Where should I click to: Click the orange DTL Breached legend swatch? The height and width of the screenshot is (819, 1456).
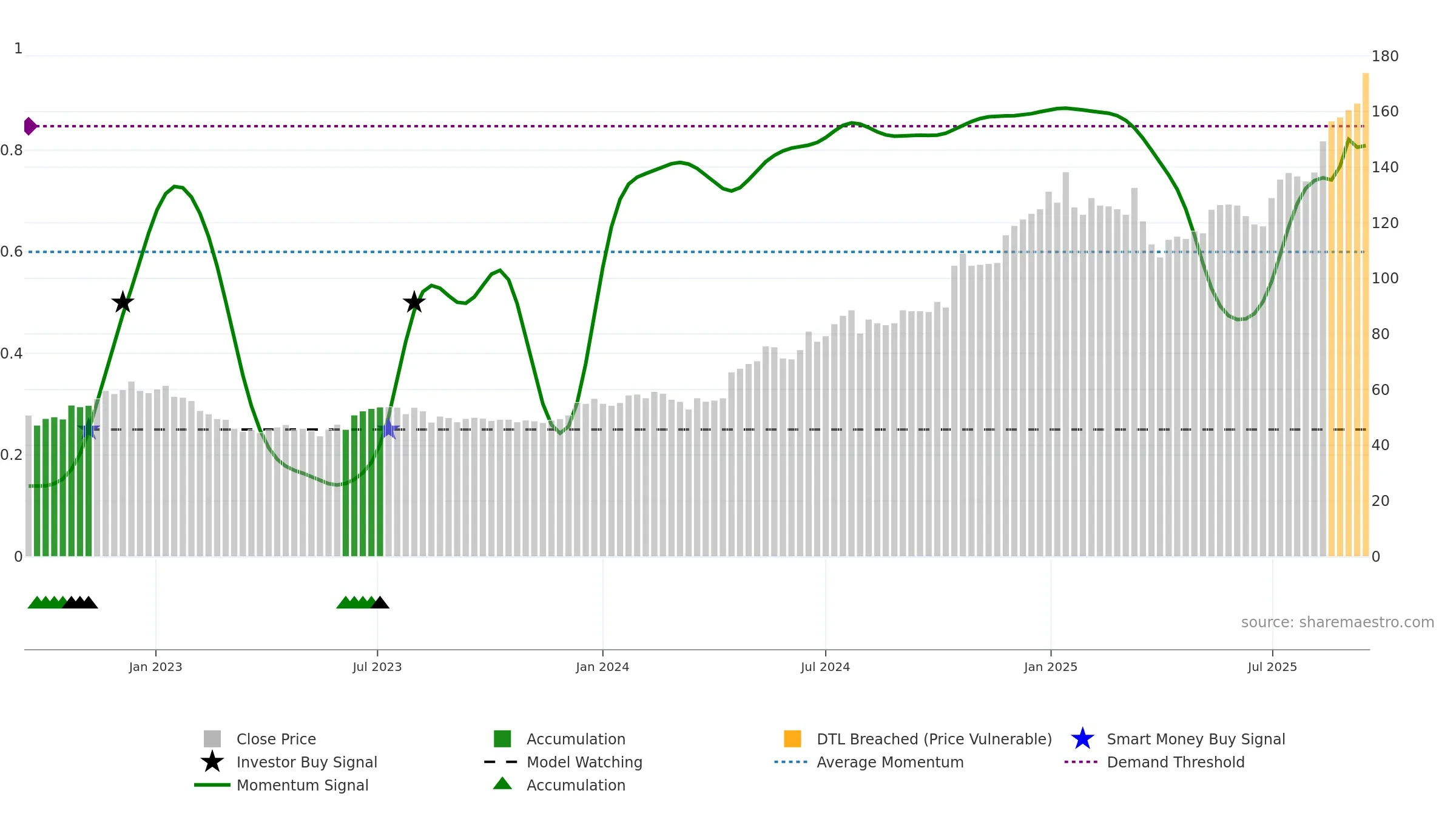click(x=792, y=739)
